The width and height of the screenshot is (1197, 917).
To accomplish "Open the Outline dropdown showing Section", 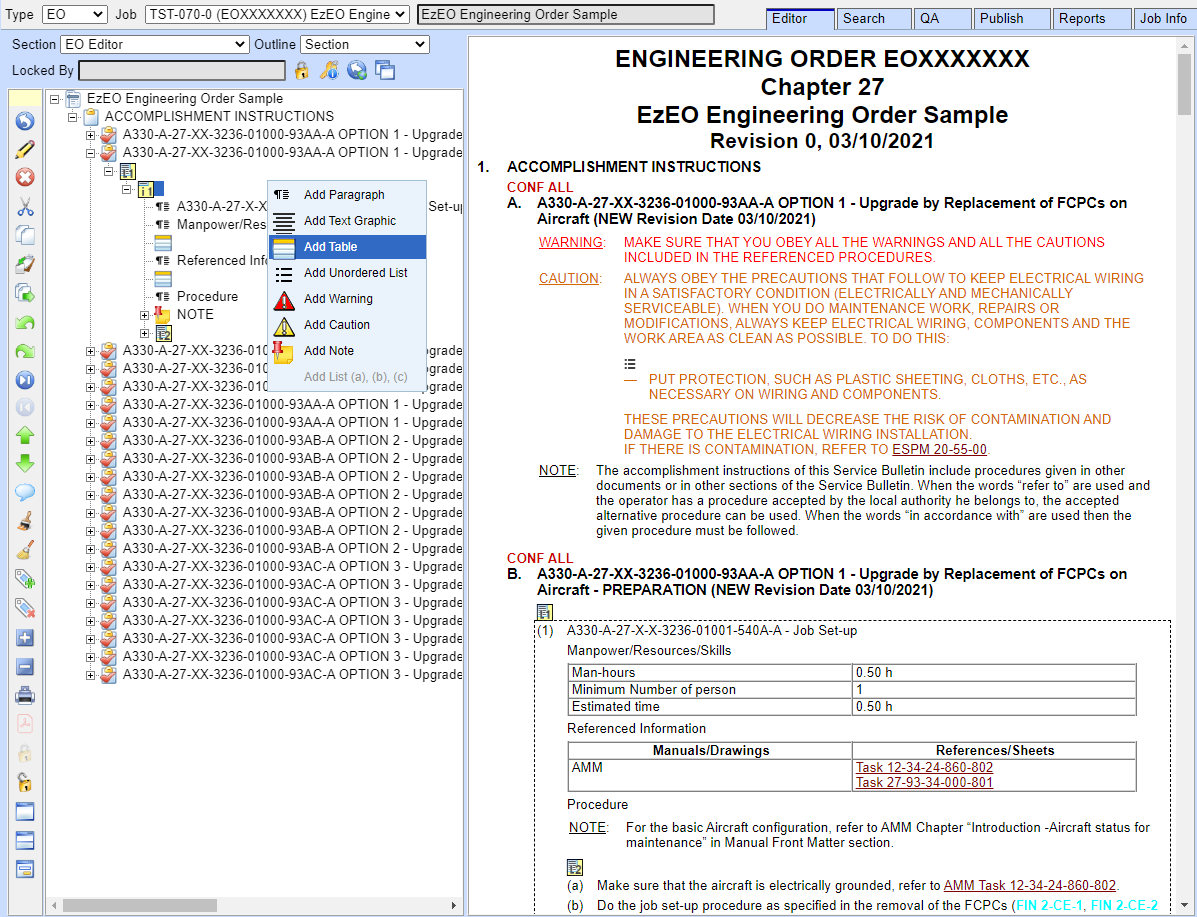I will [x=365, y=44].
